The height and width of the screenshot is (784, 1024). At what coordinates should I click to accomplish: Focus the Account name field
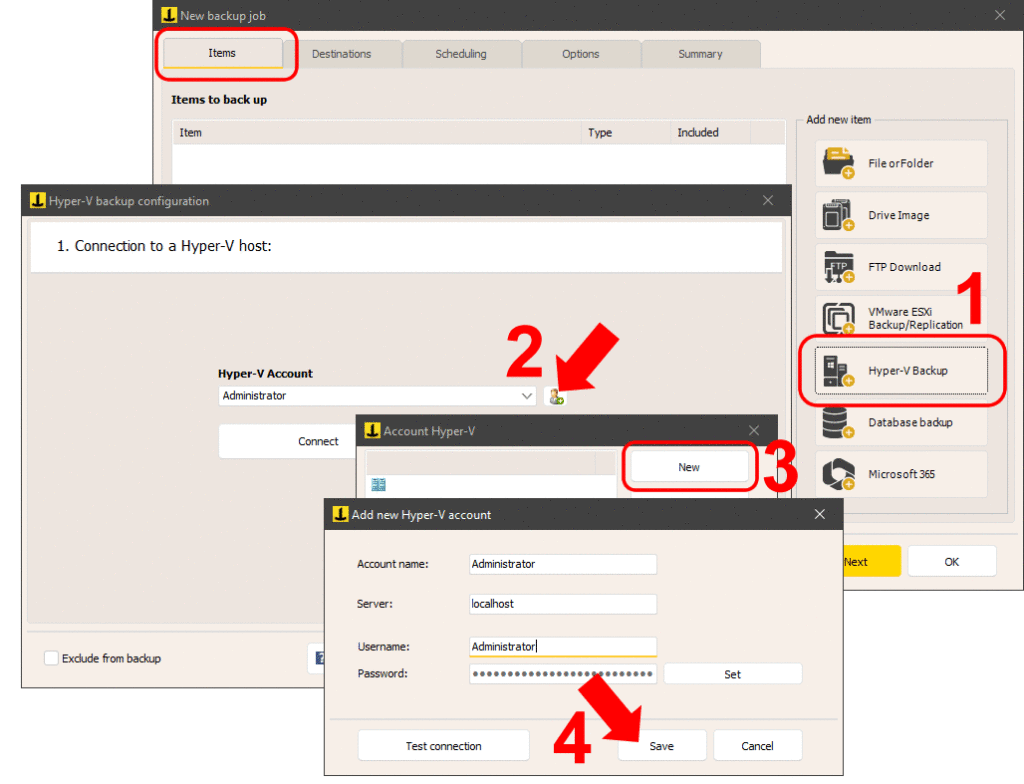pyautogui.click(x=563, y=564)
